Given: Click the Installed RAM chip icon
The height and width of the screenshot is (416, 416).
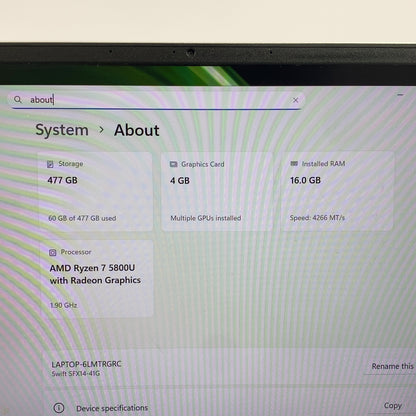Looking at the screenshot, I should pyautogui.click(x=294, y=163).
